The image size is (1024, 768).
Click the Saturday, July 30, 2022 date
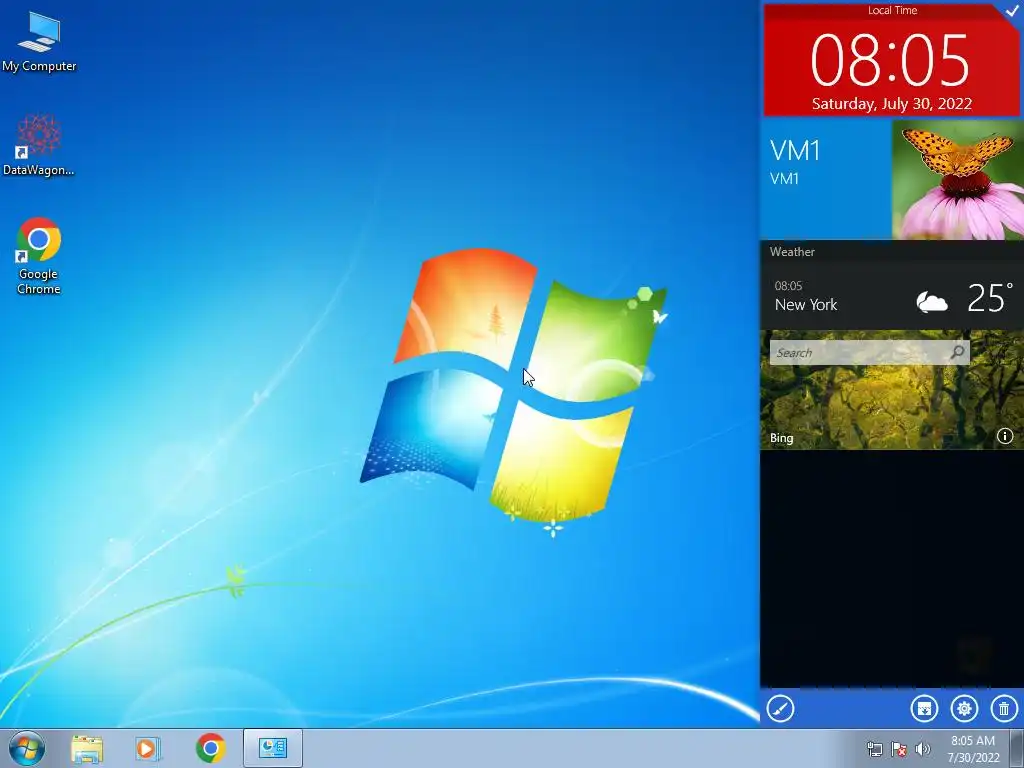click(891, 104)
